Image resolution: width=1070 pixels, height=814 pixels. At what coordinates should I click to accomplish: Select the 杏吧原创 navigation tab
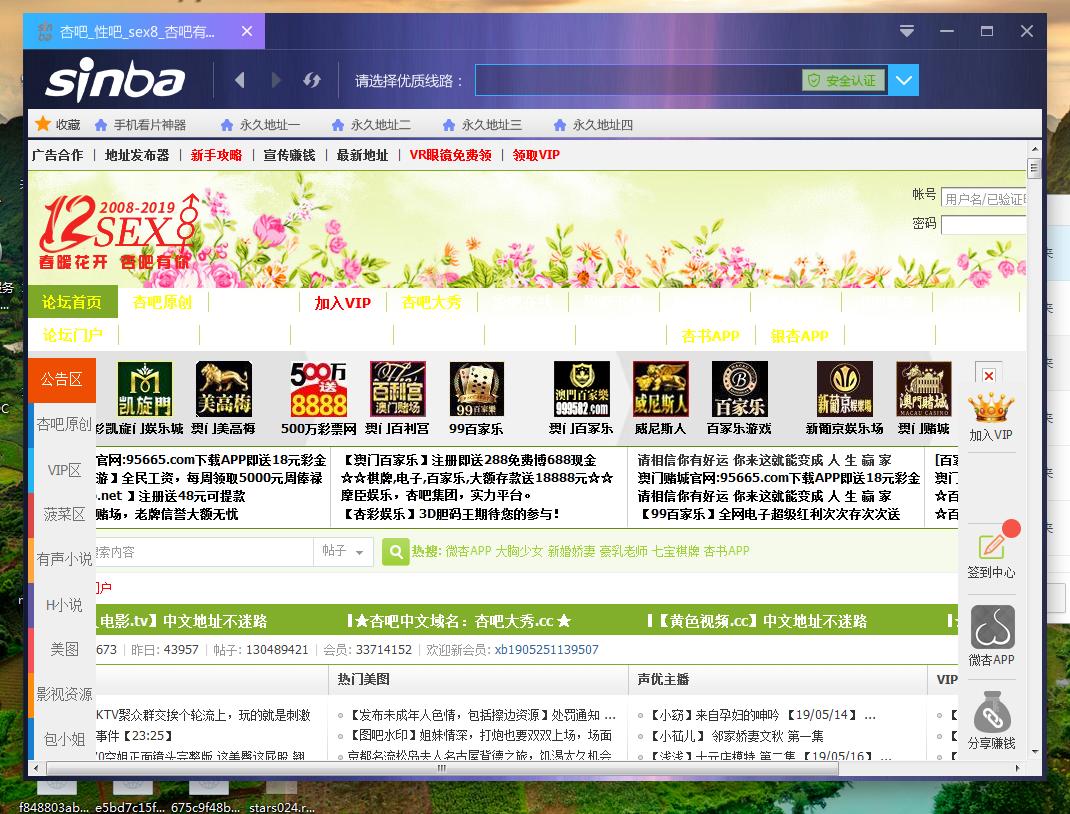(x=162, y=302)
